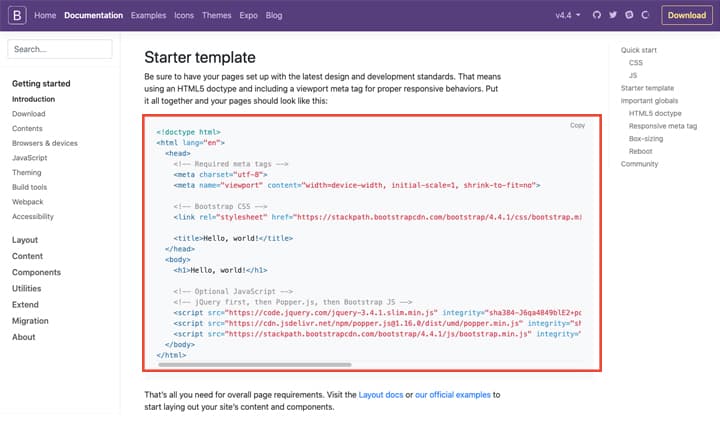The width and height of the screenshot is (720, 425).
Task: Expand the Utilities sidebar section
Action: pos(26,288)
